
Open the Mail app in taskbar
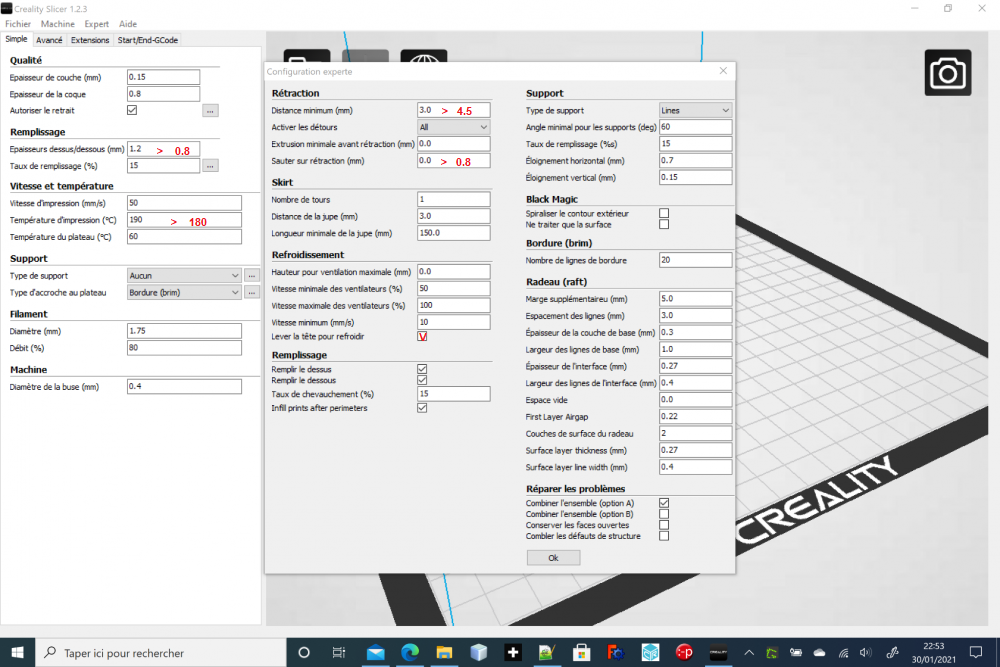376,652
